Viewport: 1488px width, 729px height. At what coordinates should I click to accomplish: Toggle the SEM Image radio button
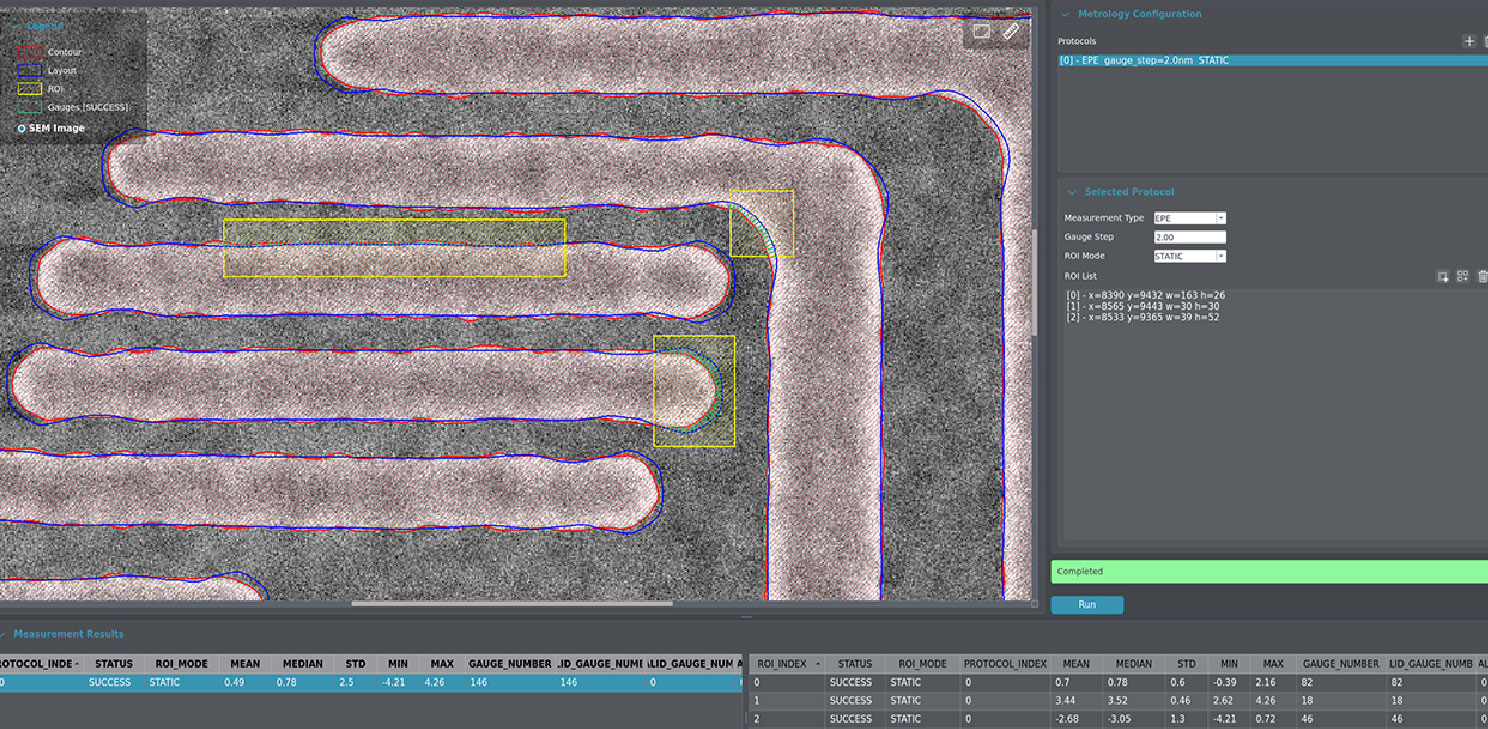(22, 128)
